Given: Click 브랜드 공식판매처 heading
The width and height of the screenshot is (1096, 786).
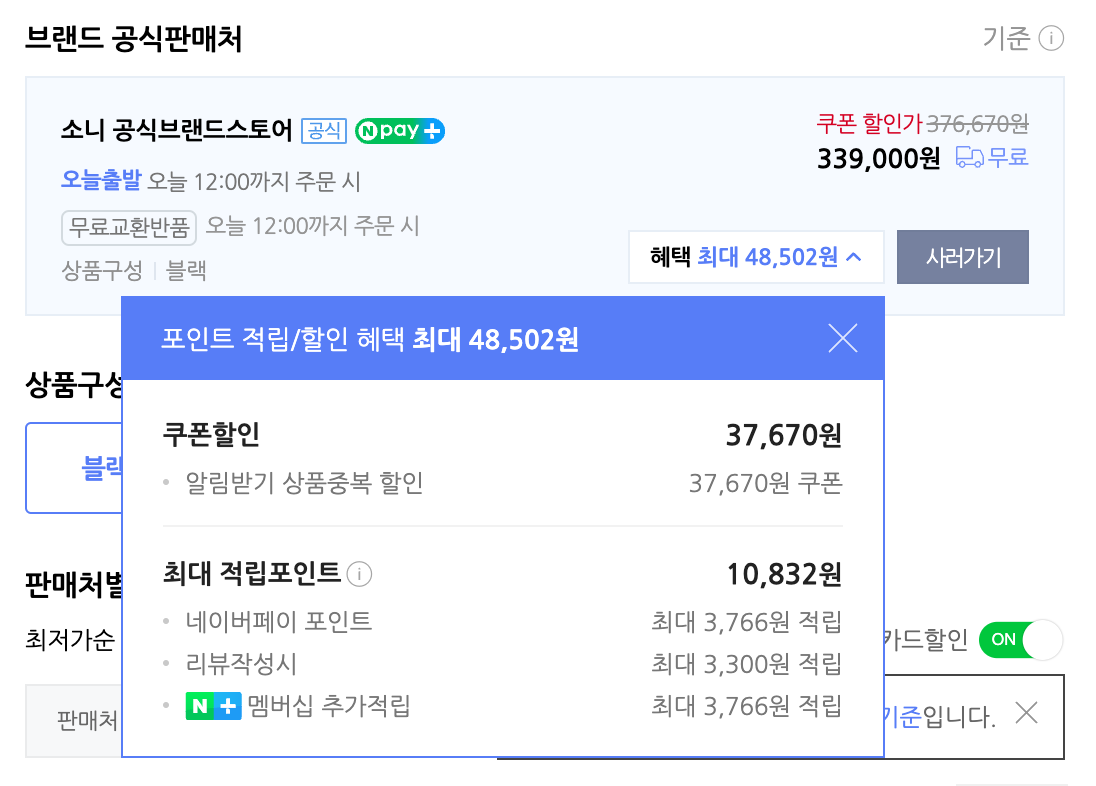Looking at the screenshot, I should (x=134, y=38).
